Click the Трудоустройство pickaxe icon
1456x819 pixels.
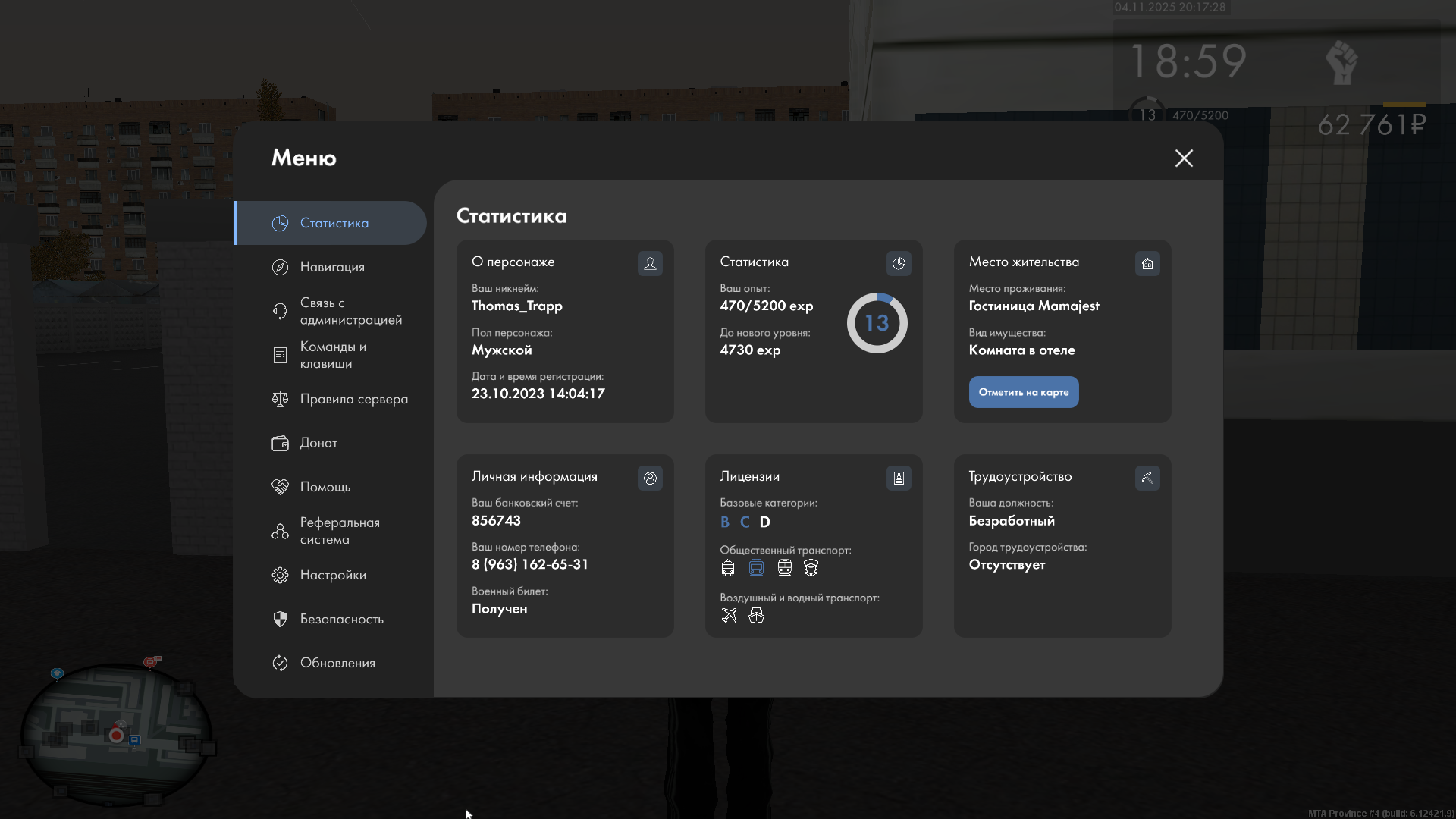click(x=1147, y=478)
